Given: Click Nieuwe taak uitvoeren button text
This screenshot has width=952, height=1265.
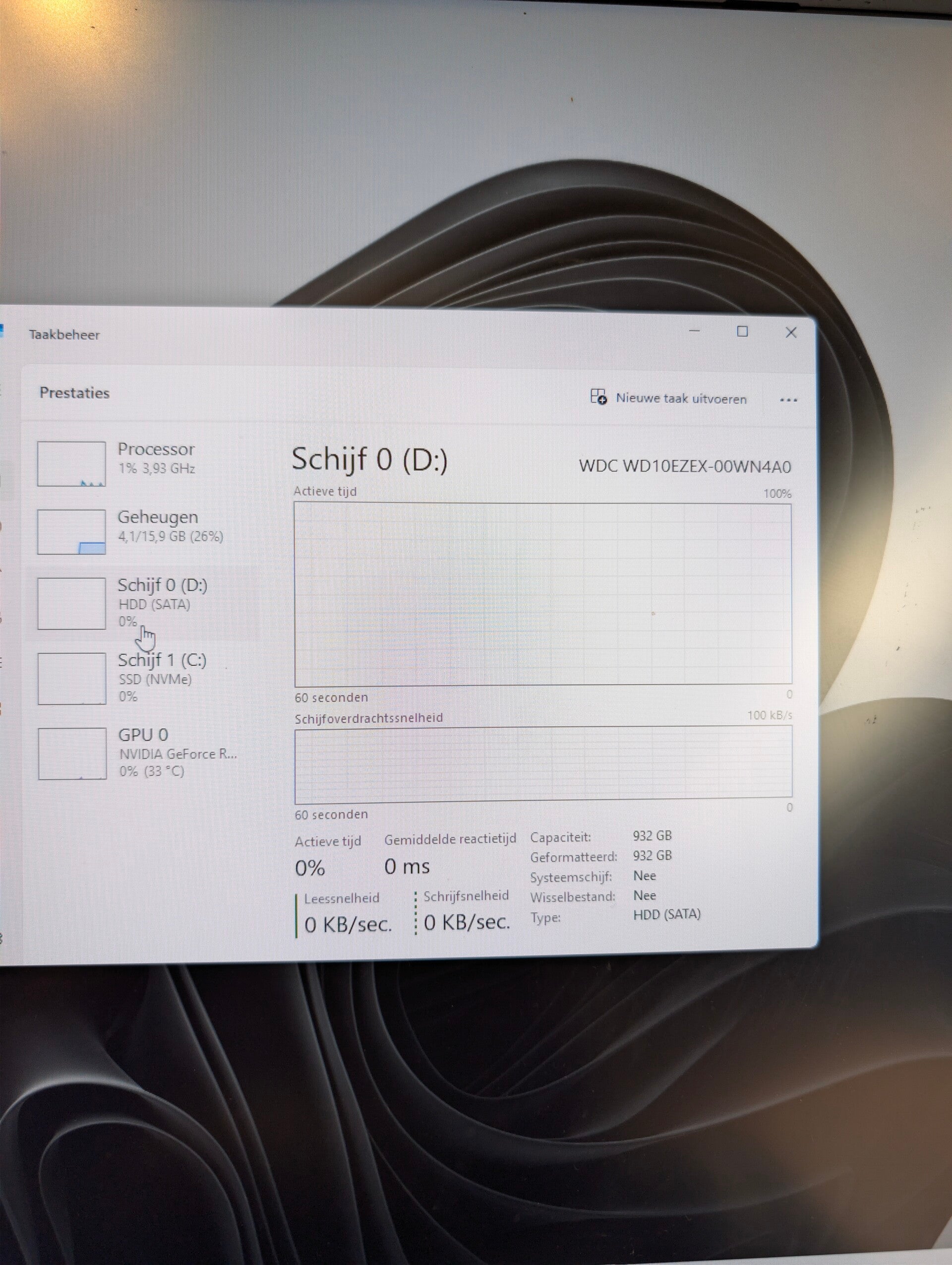Looking at the screenshot, I should (x=681, y=399).
